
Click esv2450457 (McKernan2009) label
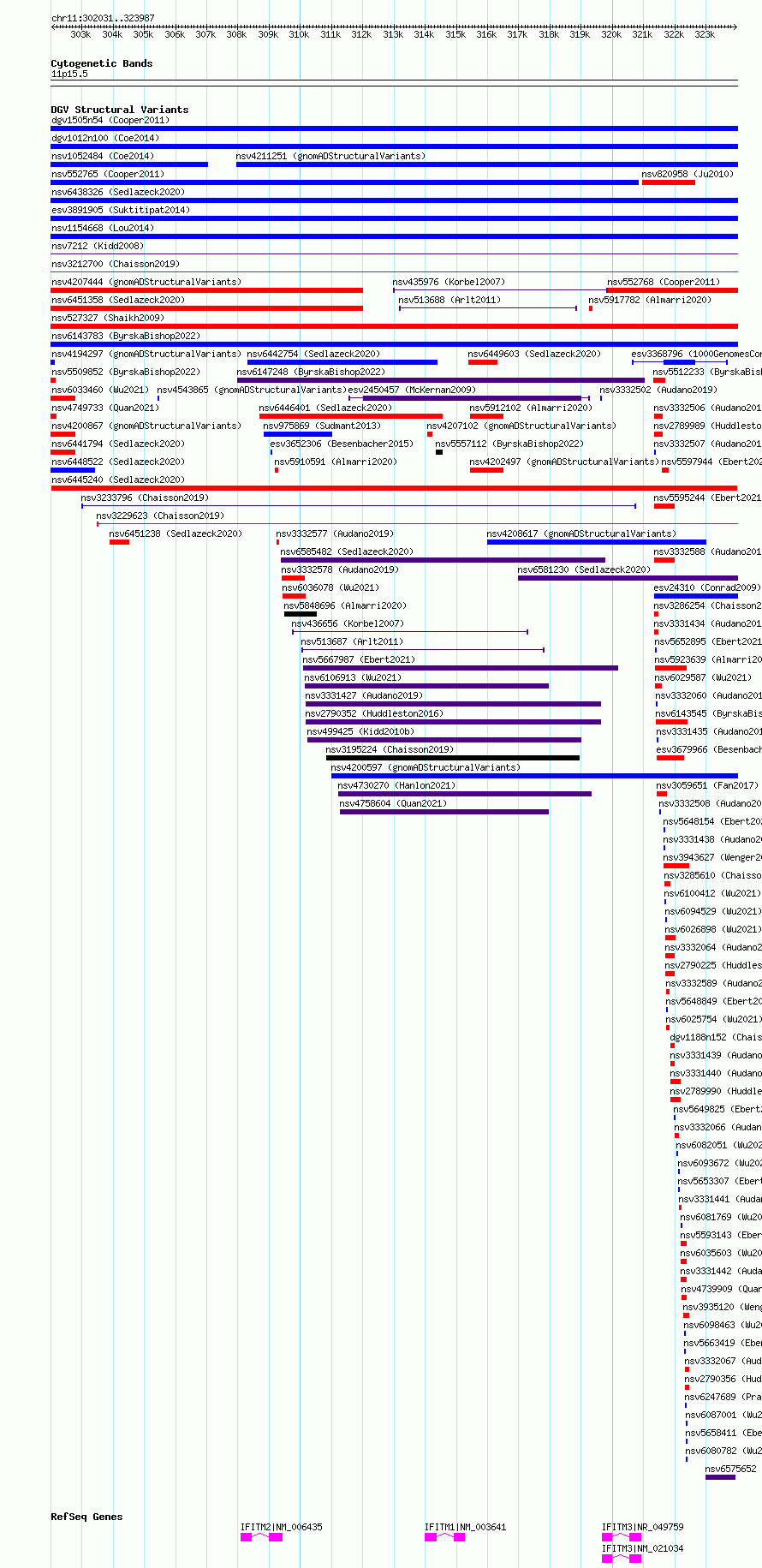pos(412,390)
